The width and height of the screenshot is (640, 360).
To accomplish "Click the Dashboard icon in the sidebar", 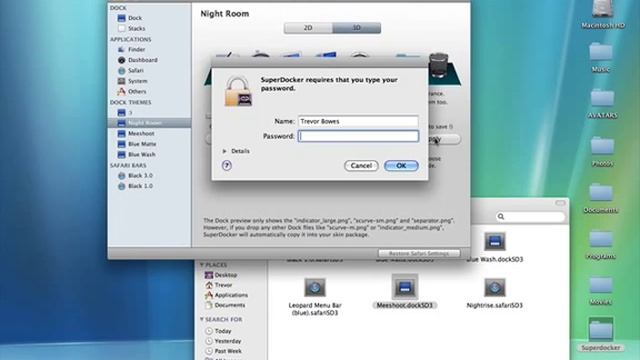I will [x=121, y=60].
